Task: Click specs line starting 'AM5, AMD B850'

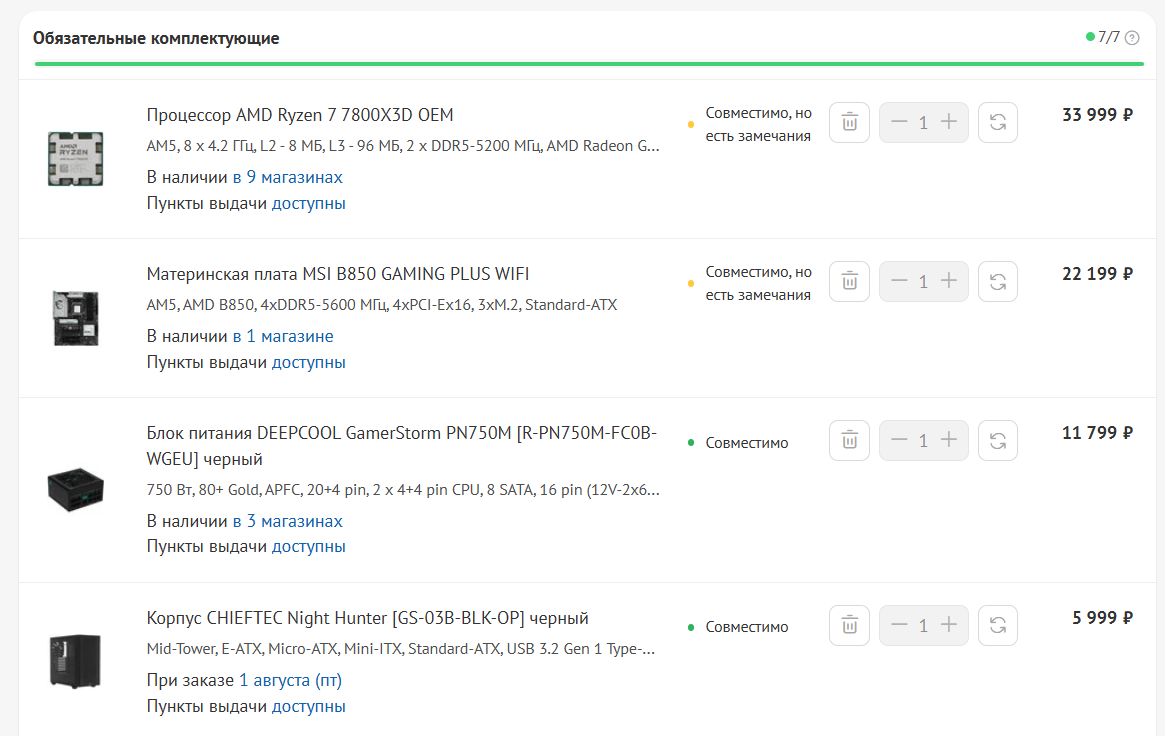Action: pos(382,305)
